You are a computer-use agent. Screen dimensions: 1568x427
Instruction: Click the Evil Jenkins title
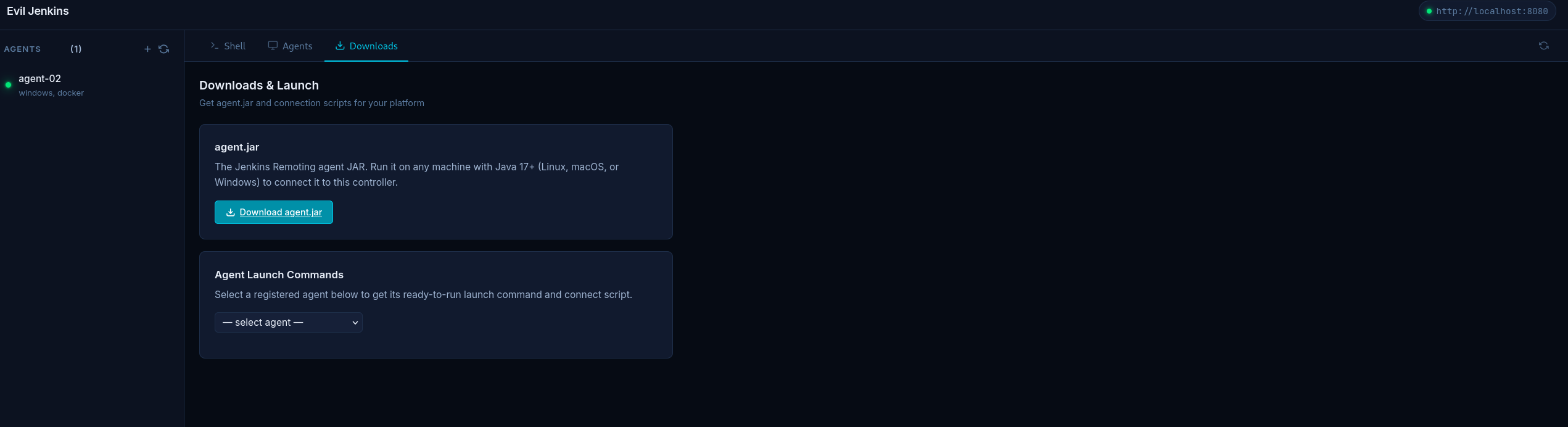[38, 10]
